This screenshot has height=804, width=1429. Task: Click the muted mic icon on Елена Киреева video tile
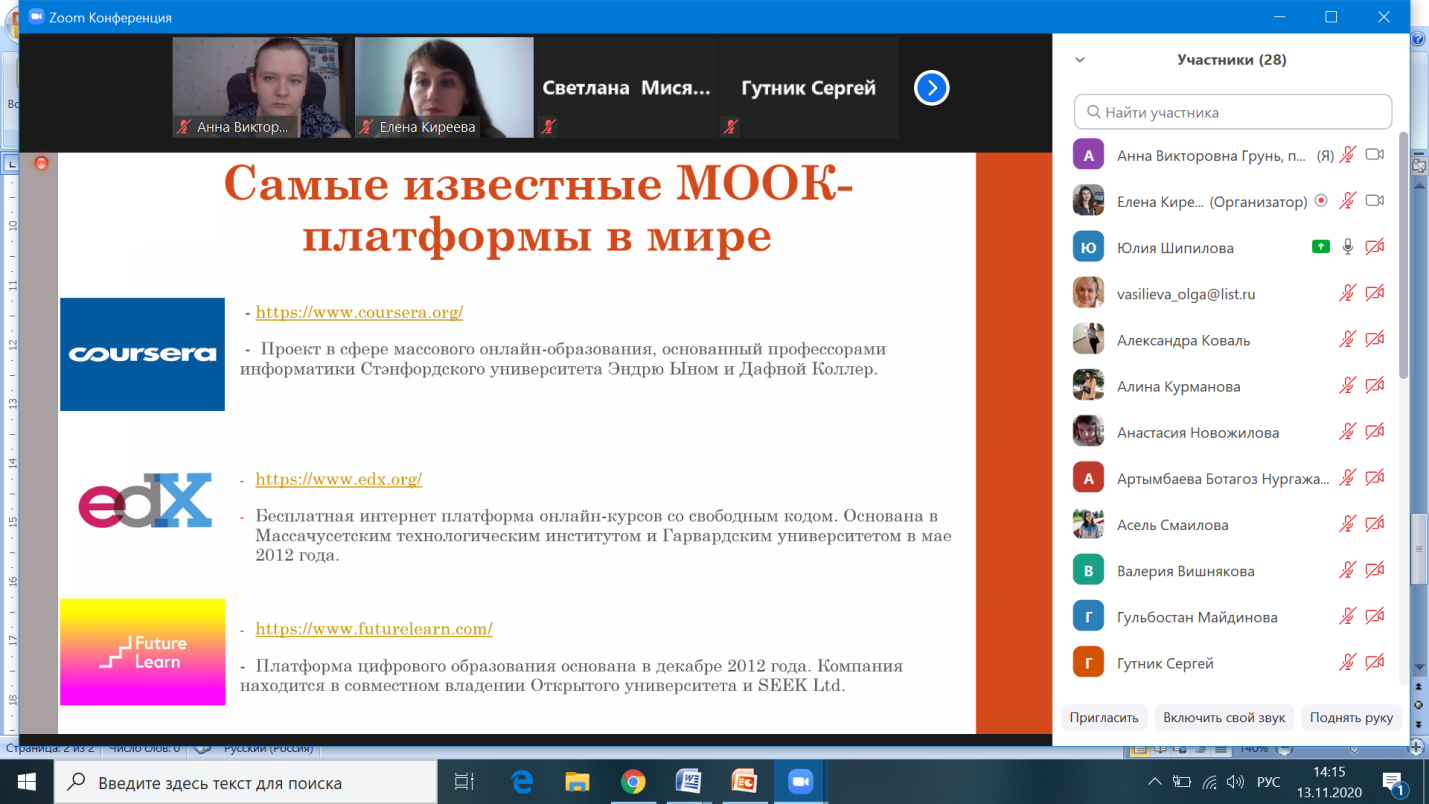366,127
